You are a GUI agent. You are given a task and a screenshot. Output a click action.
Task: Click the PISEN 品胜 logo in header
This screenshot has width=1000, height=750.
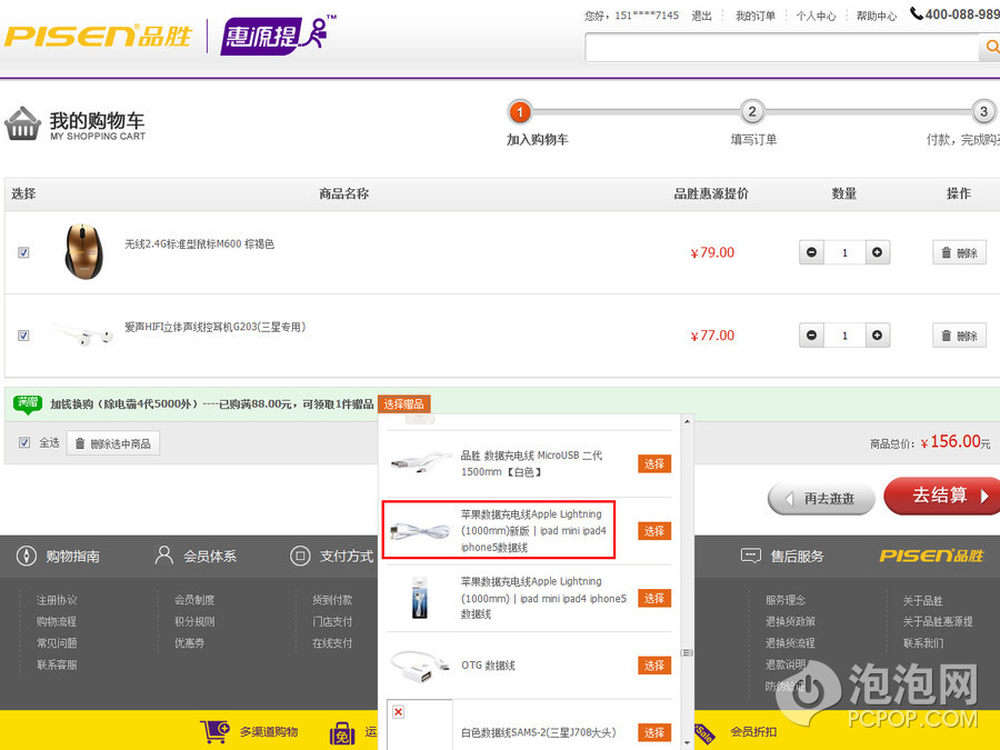(98, 36)
